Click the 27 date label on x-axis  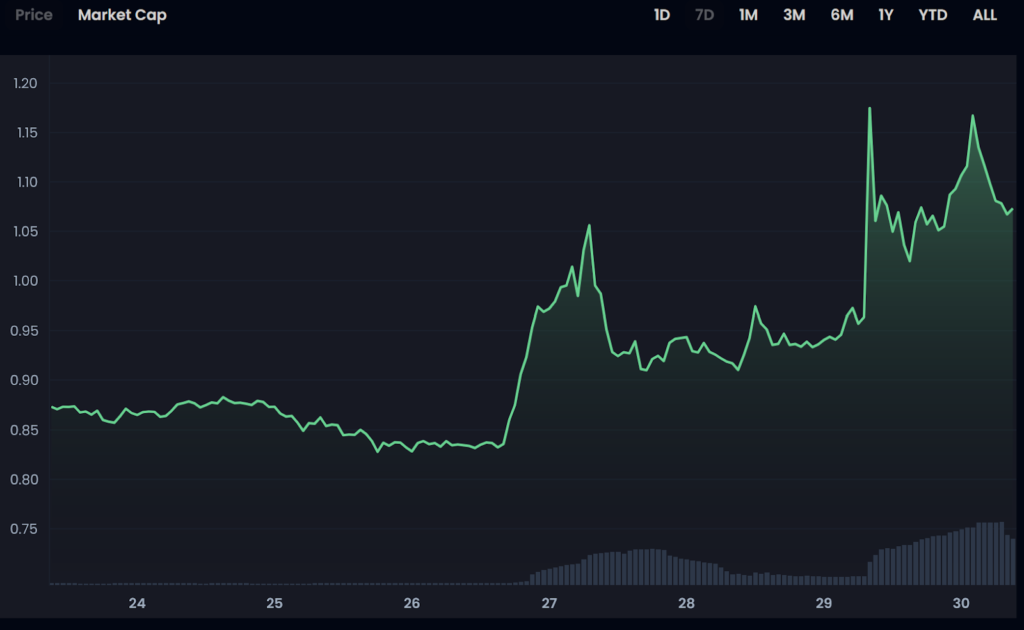(x=549, y=603)
